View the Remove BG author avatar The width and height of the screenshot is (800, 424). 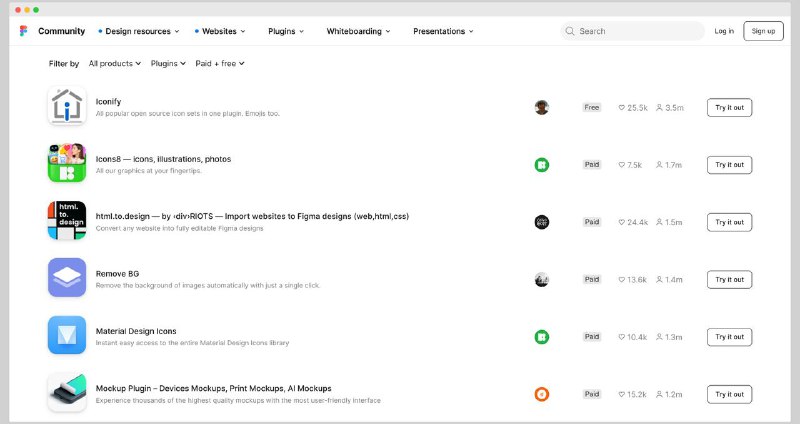tap(542, 280)
